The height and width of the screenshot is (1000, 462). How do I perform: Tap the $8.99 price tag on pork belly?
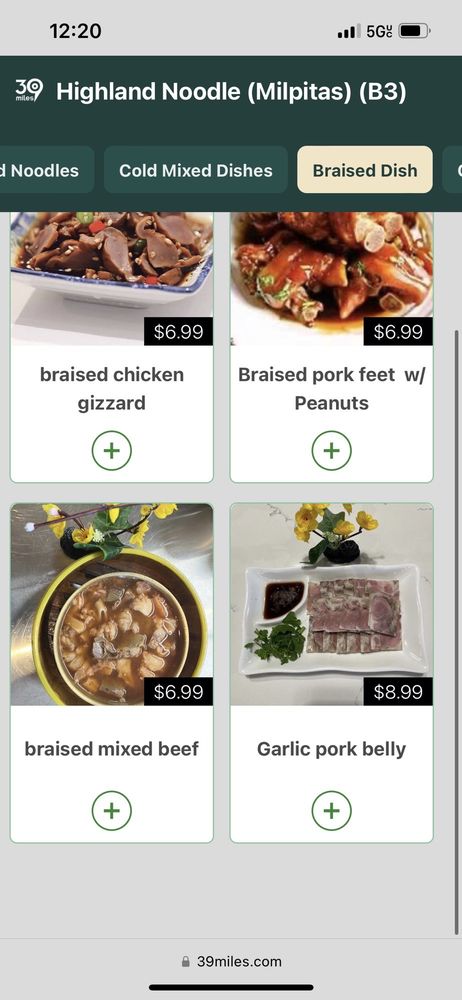pyautogui.click(x=398, y=692)
